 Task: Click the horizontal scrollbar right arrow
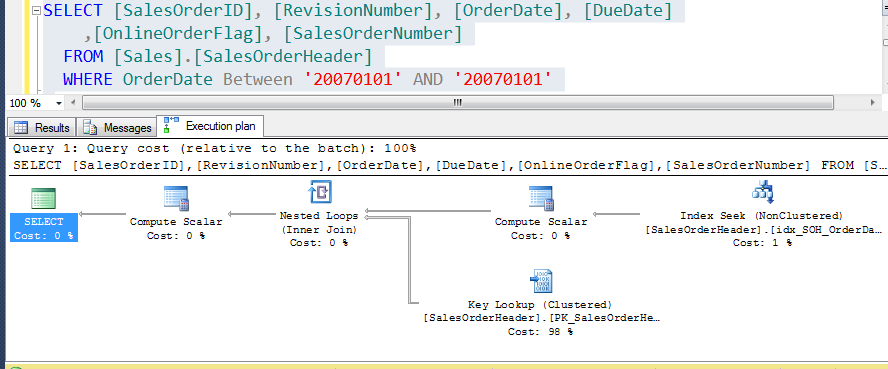(873, 103)
